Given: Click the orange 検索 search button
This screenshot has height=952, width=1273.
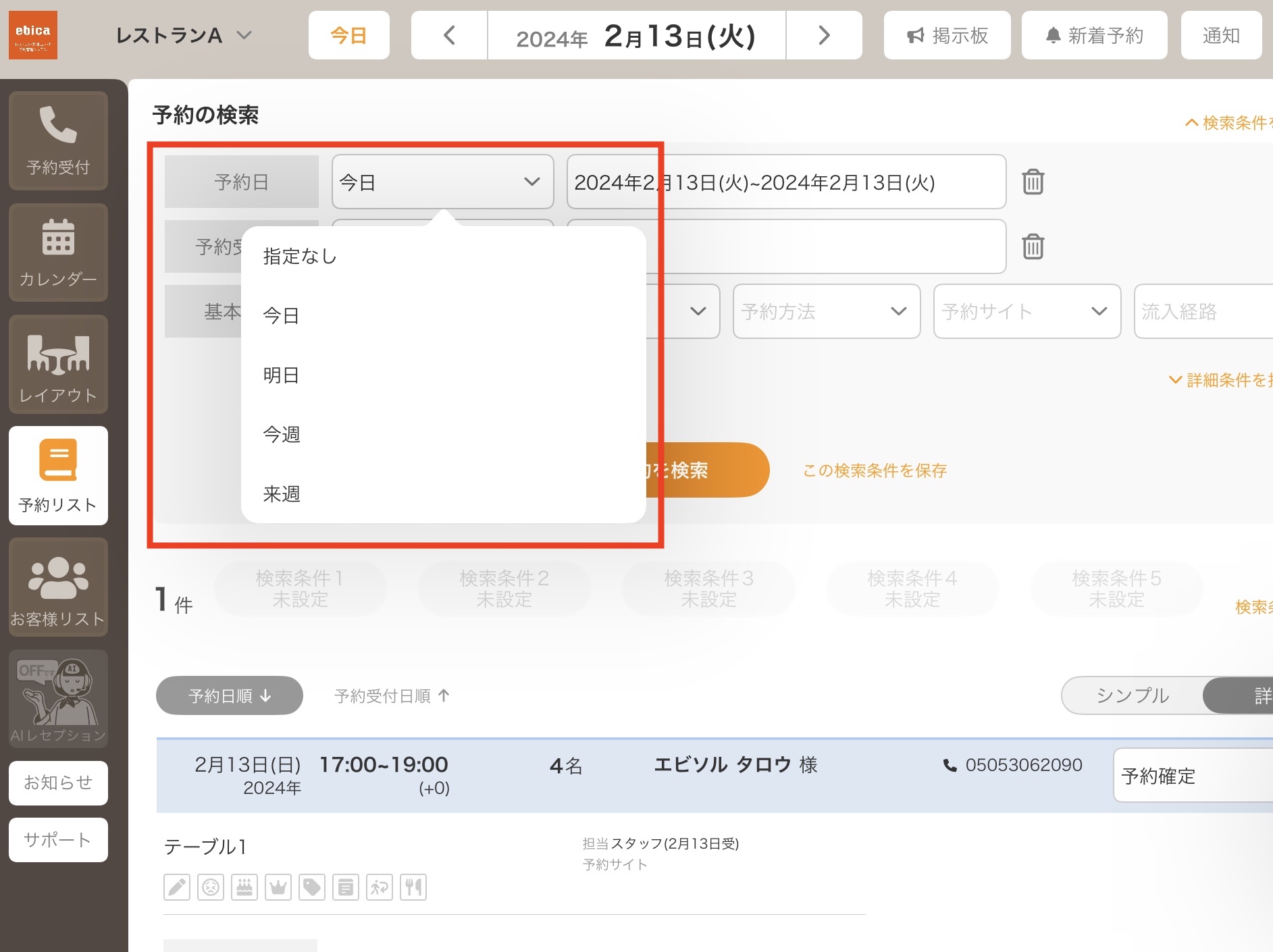Looking at the screenshot, I should click(x=708, y=470).
